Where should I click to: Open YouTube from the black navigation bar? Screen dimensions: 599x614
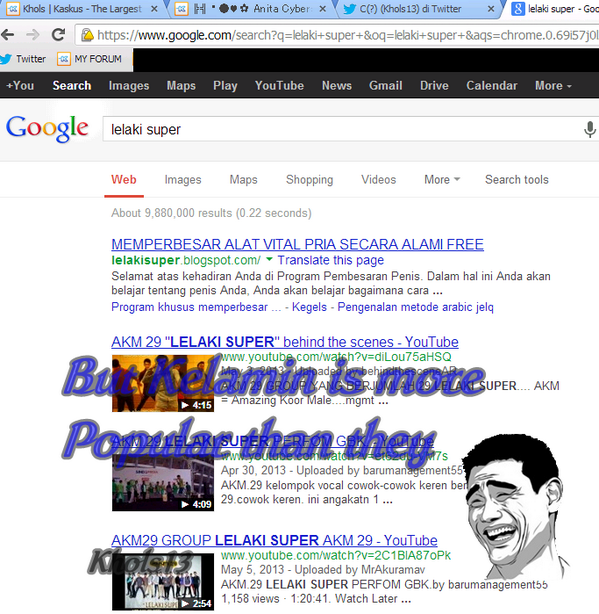click(279, 85)
